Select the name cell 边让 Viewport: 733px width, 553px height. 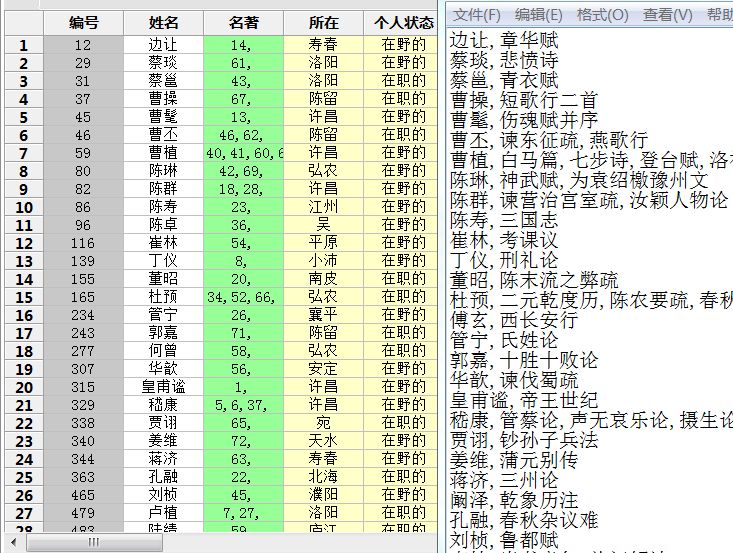164,45
